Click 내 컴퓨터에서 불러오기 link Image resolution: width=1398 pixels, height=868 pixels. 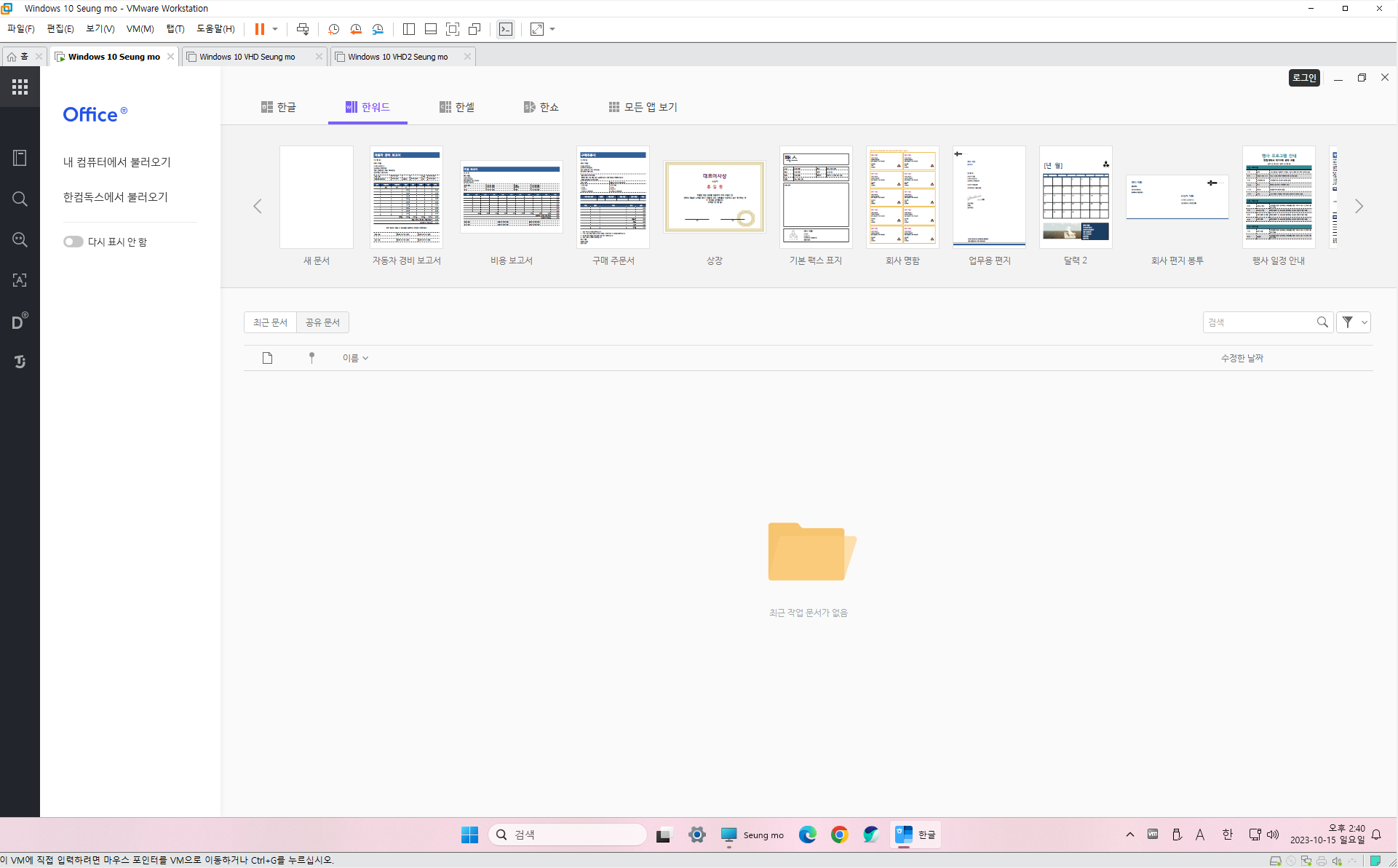[116, 162]
